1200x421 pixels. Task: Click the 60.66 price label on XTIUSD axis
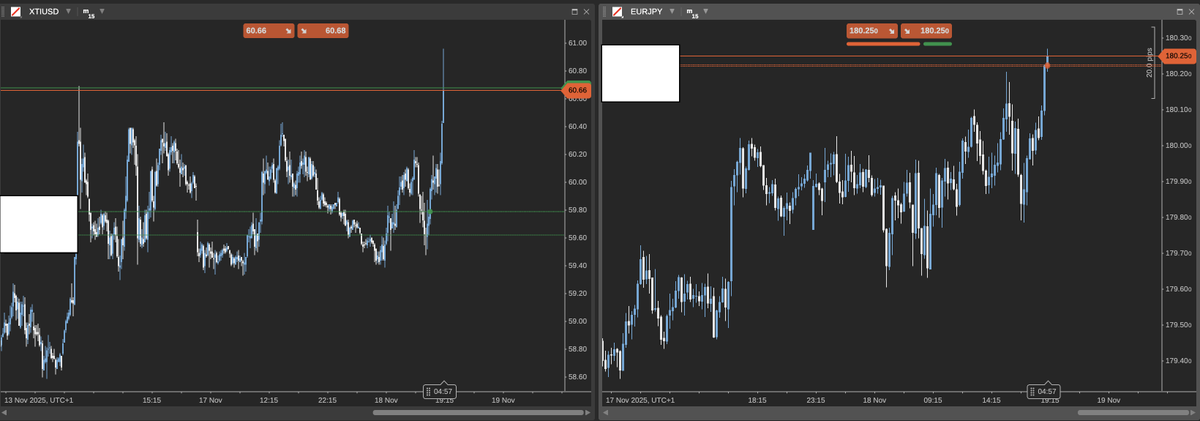(577, 90)
